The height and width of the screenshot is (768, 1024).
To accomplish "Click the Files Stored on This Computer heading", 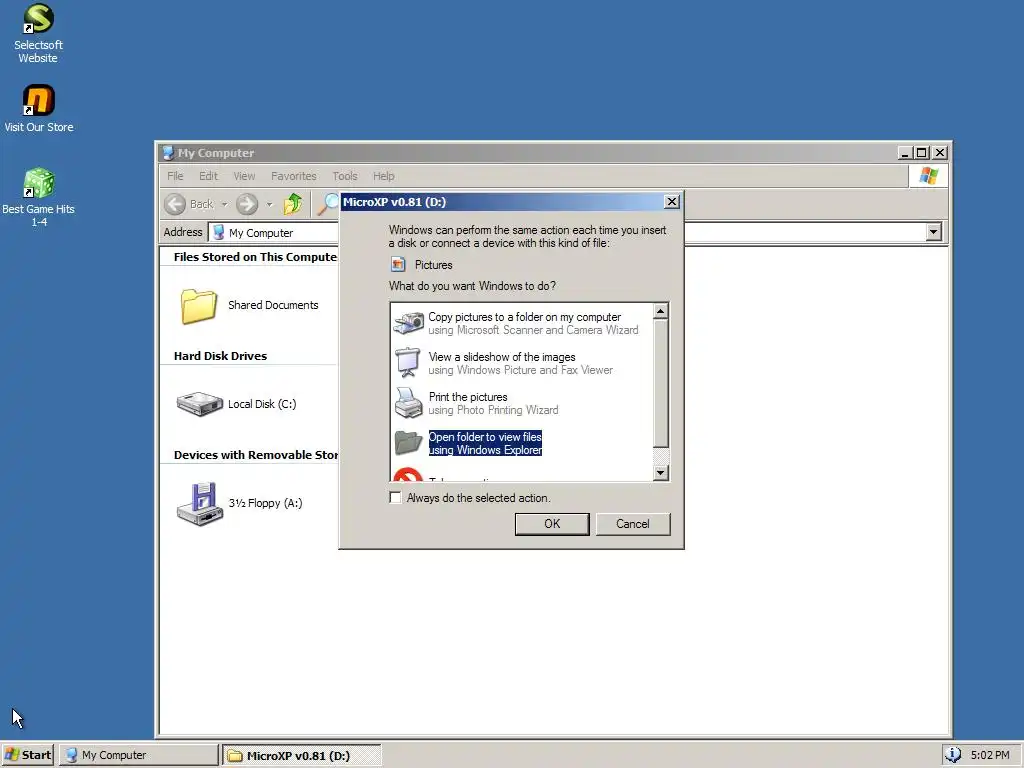I will click(x=255, y=257).
